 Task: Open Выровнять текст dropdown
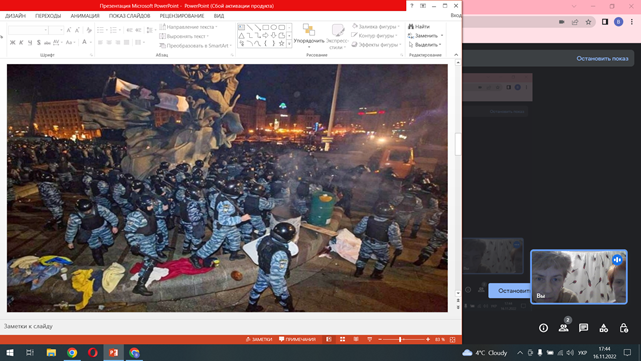point(184,36)
